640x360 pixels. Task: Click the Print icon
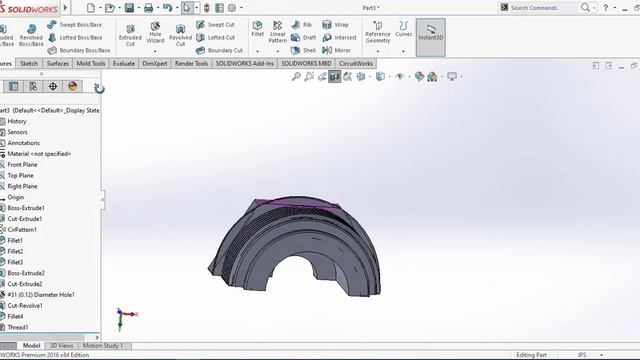click(149, 8)
